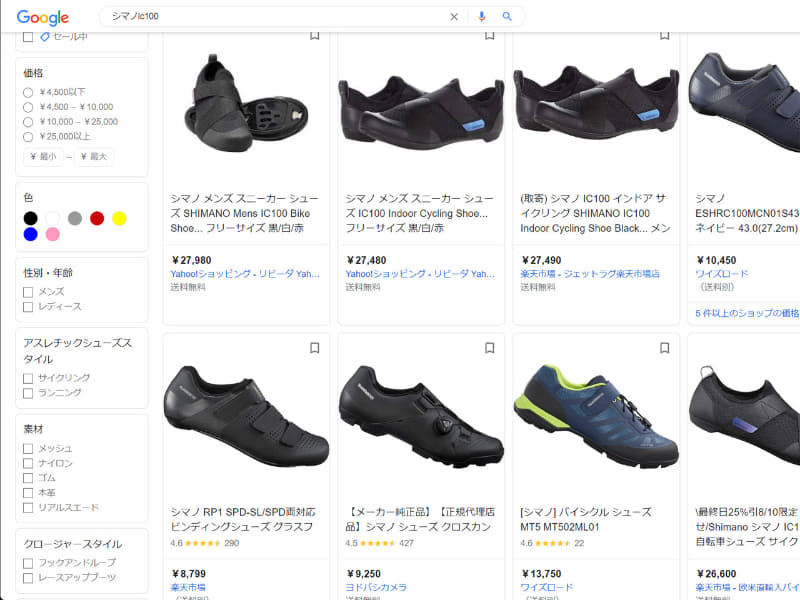Click inside the search input field
Screen dimensions: 800x600
250,17
